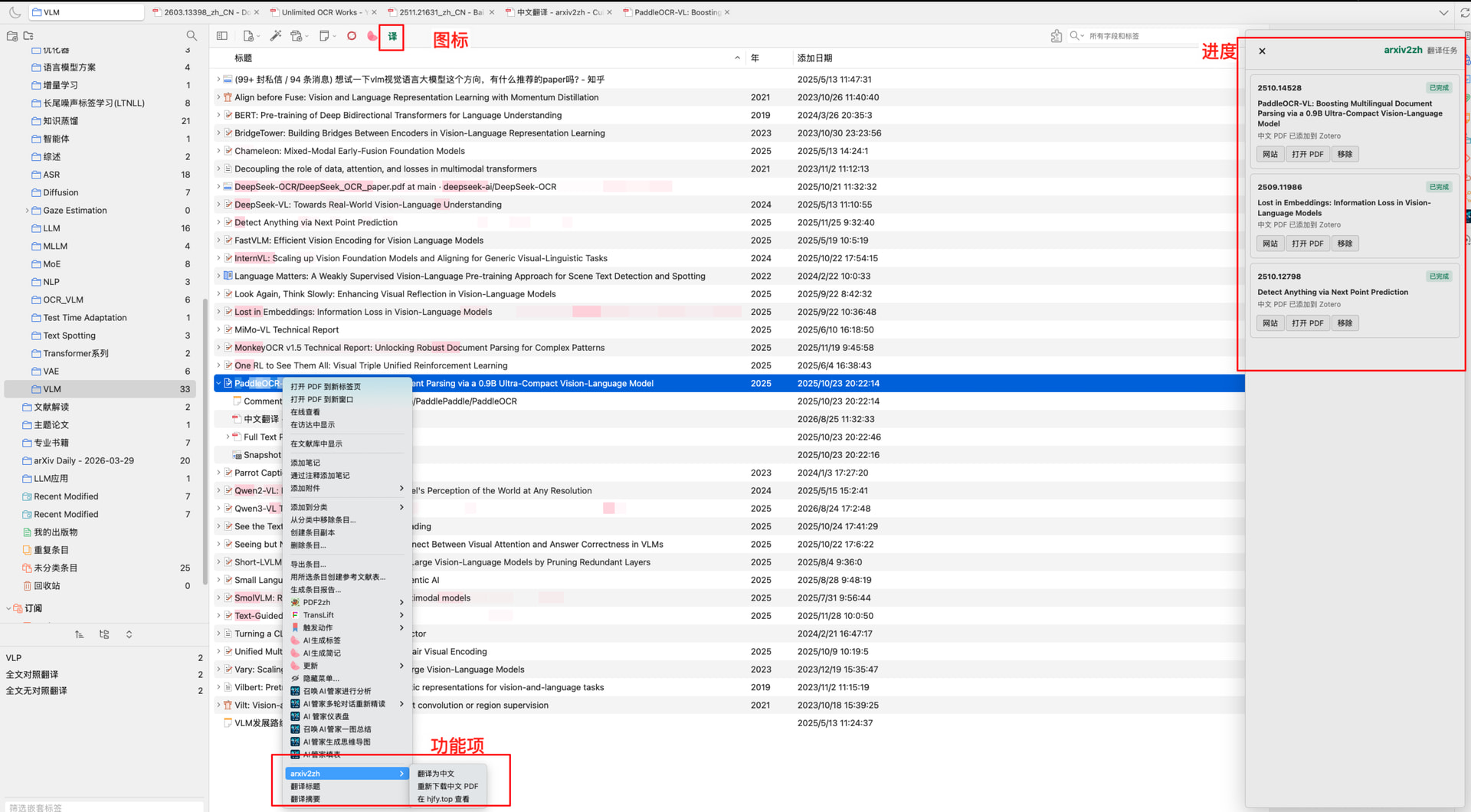Image resolution: width=1471 pixels, height=812 pixels.
Task: Click 网站 button for task 2510.14528
Action: [1270, 155]
